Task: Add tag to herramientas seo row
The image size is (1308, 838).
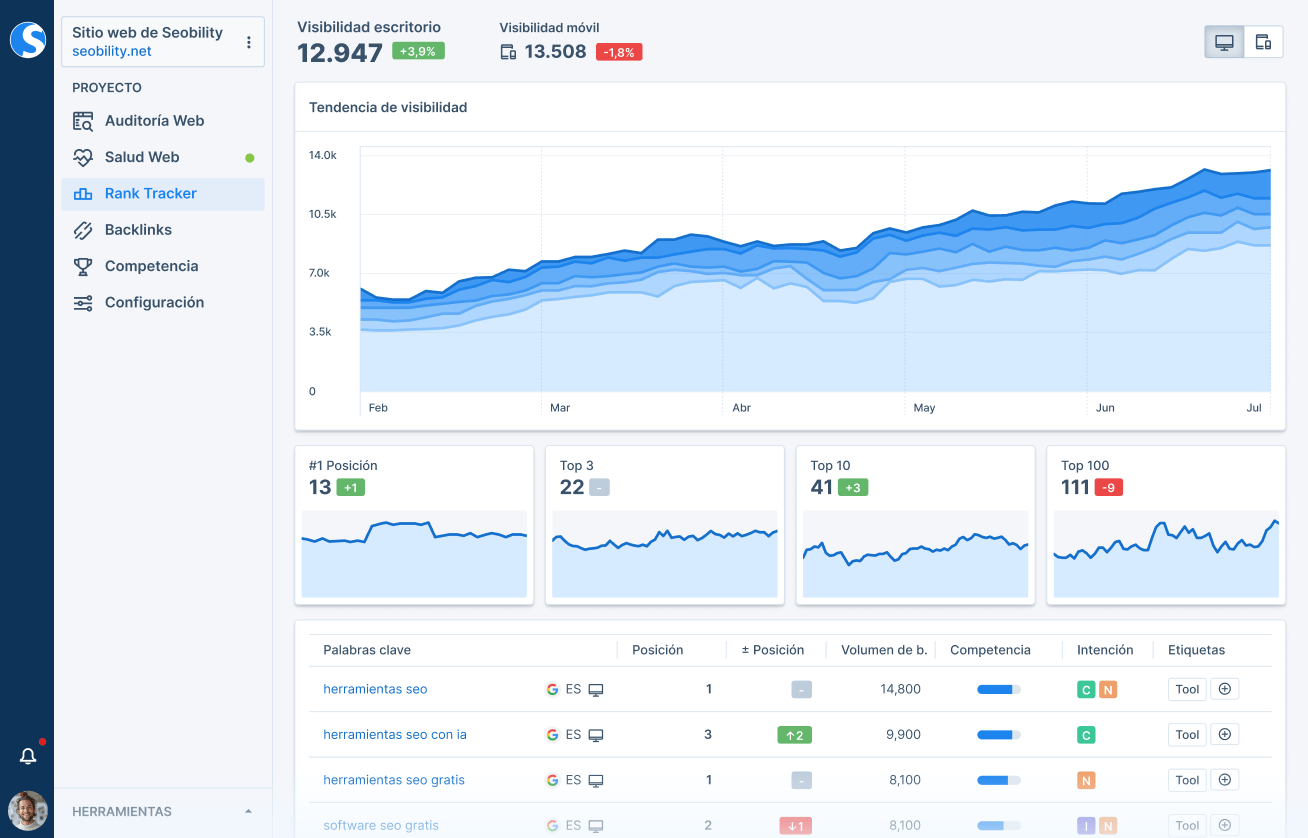Action: click(x=1225, y=689)
